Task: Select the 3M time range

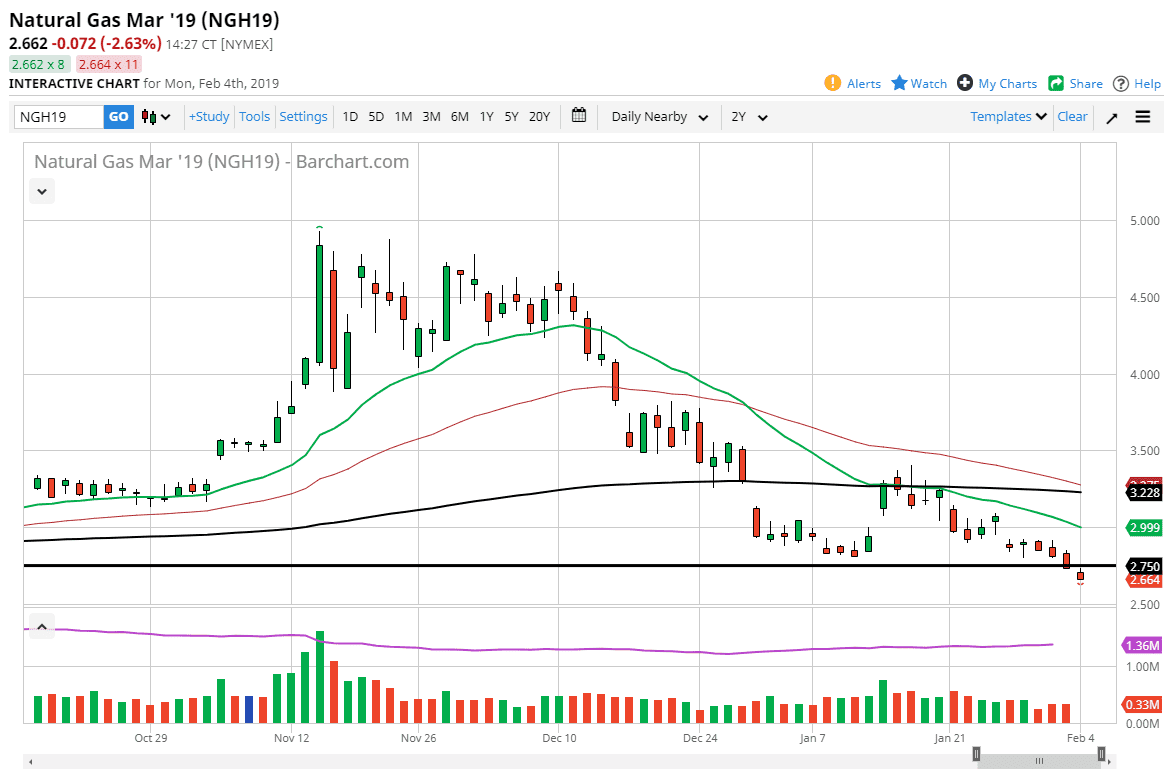Action: point(431,117)
